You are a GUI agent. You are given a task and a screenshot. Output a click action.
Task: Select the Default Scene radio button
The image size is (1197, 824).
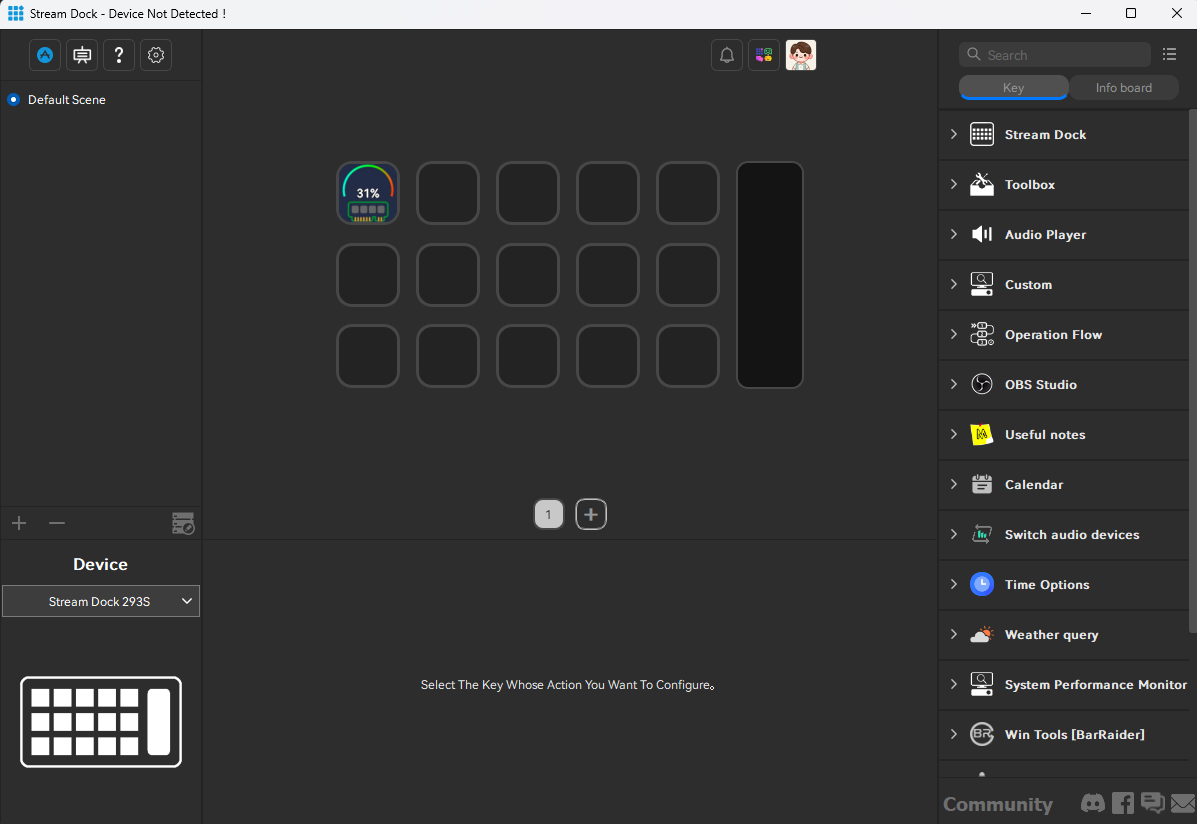coord(14,100)
